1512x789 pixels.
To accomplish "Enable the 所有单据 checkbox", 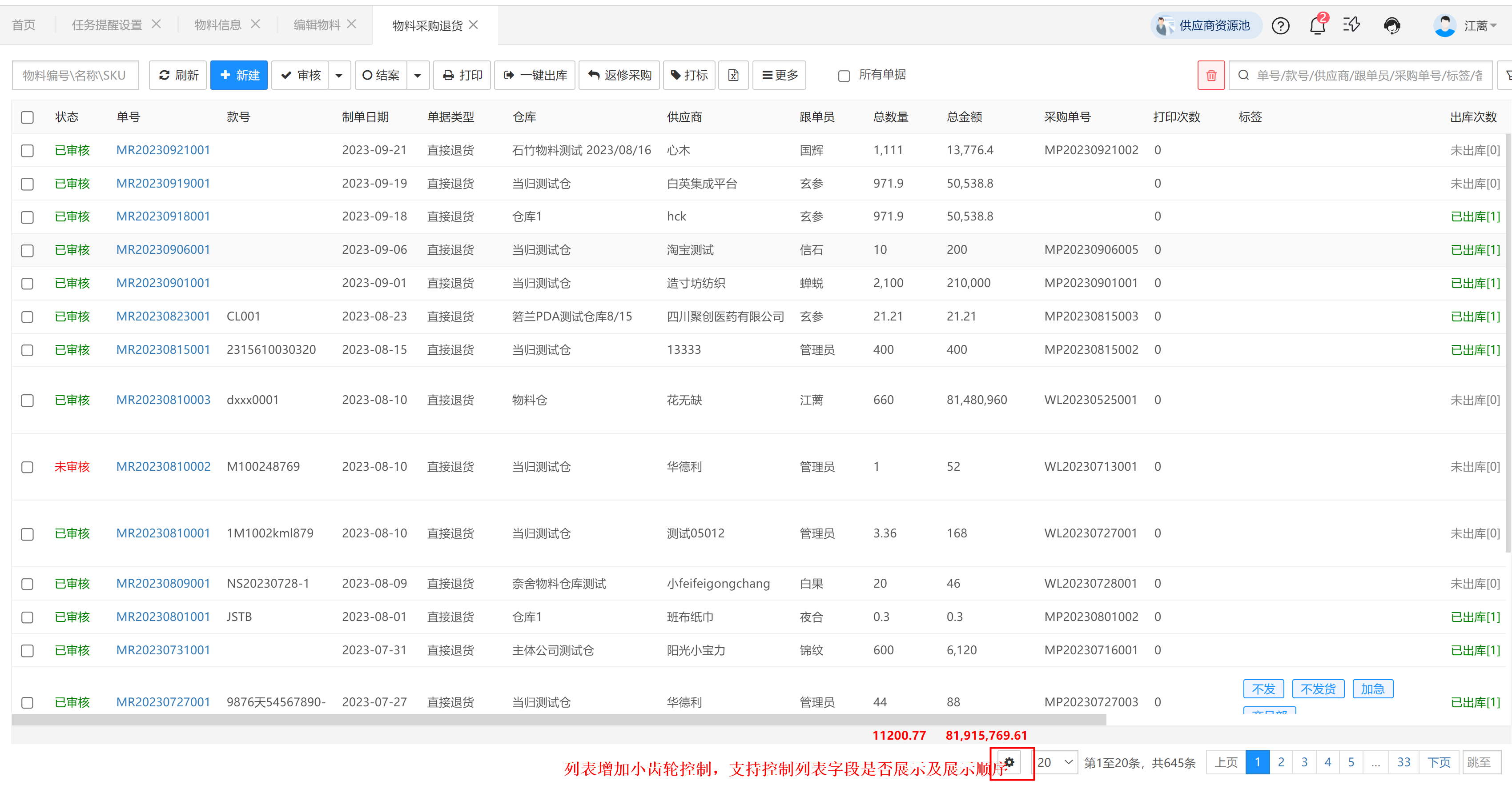I will [844, 76].
